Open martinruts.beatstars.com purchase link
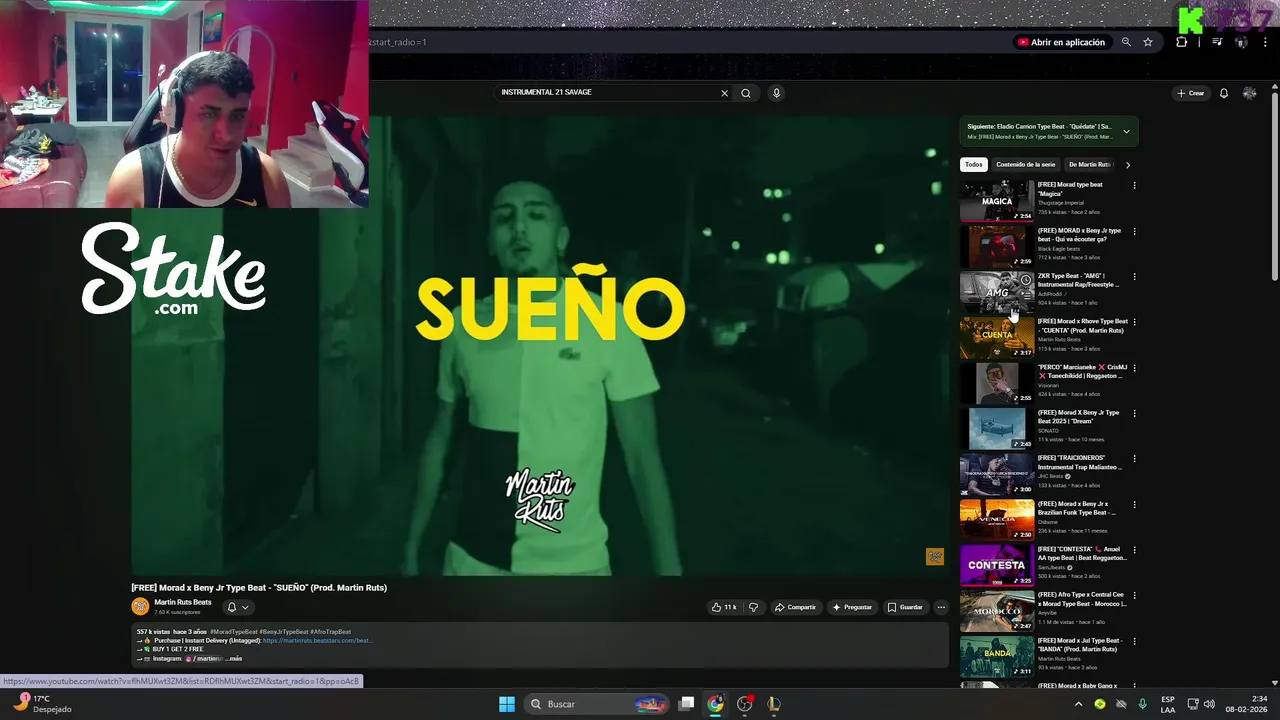This screenshot has height=720, width=1280. tap(317, 641)
